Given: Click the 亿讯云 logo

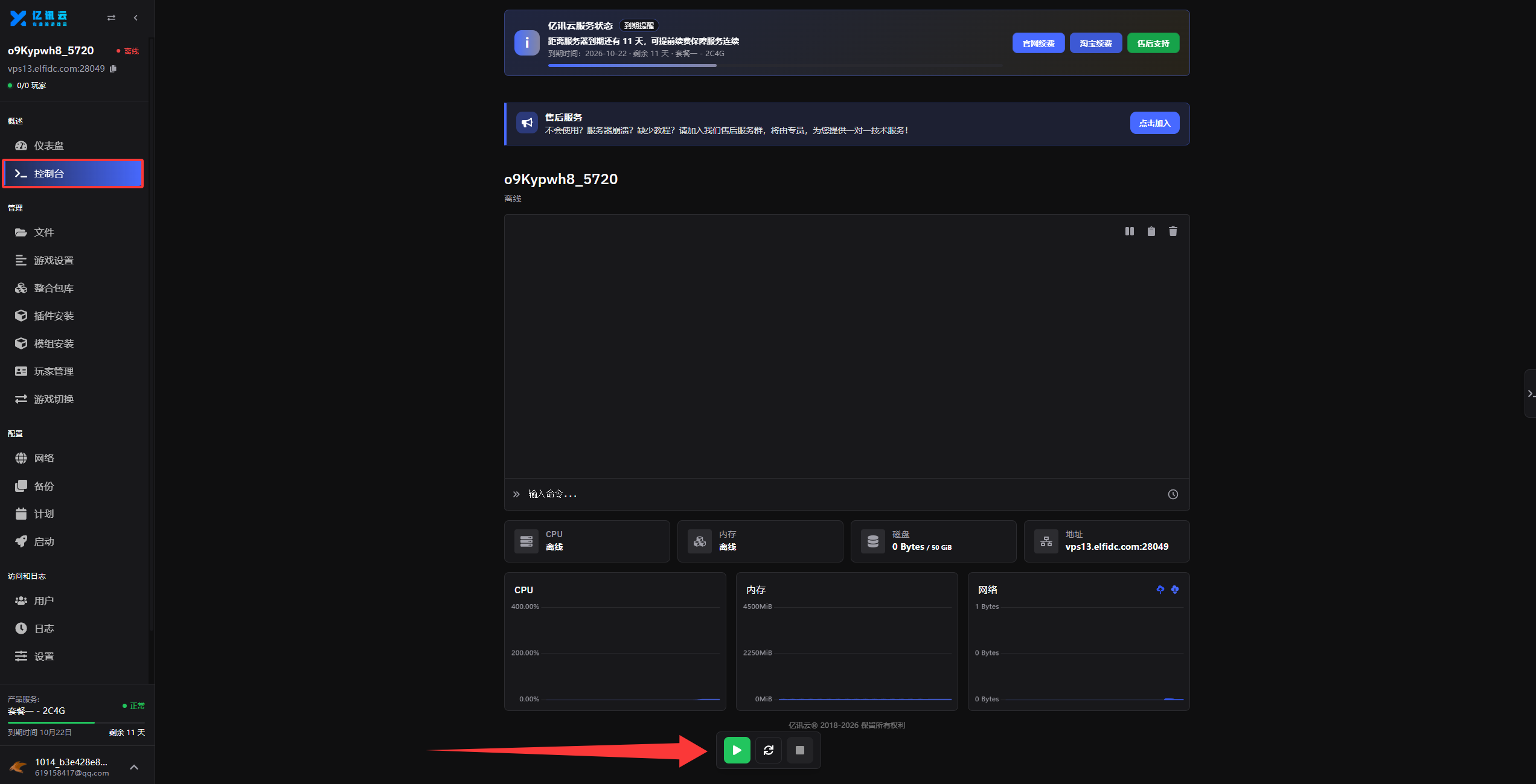Looking at the screenshot, I should [39, 18].
